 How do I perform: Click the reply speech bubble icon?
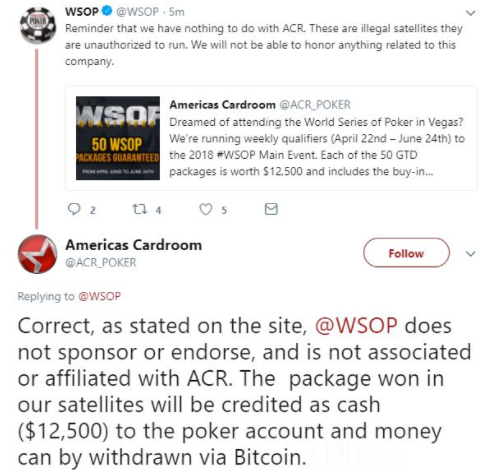pos(74,209)
